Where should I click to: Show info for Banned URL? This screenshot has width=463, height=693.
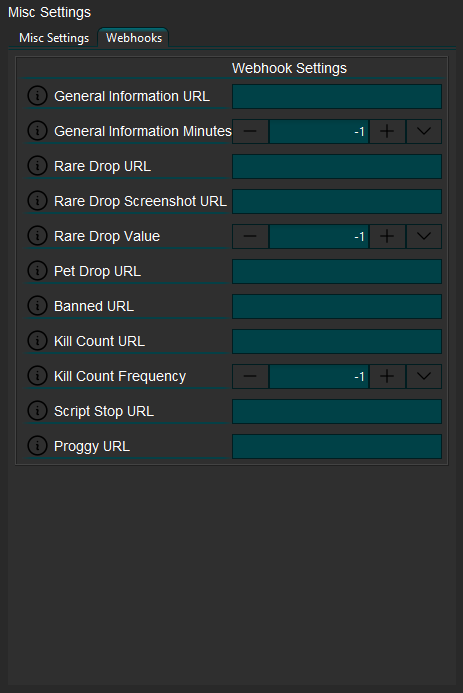37,306
